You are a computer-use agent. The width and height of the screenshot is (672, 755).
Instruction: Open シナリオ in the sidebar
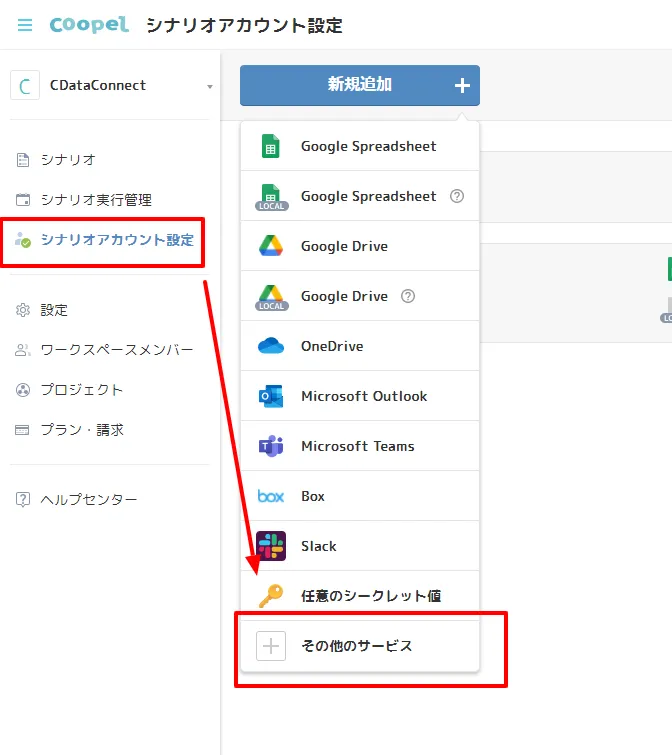[x=68, y=160]
